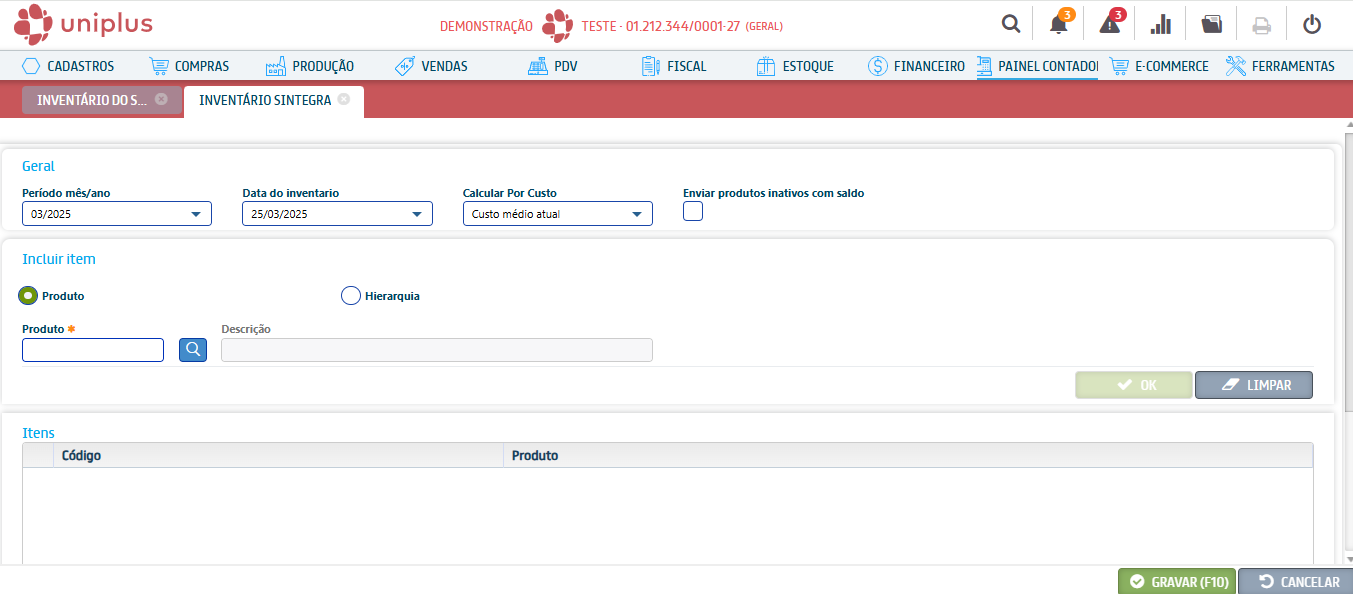Image resolution: width=1353 pixels, height=594 pixels.
Task: Enable Enviar produtos inativos com saldo checkbox
Action: (x=693, y=211)
